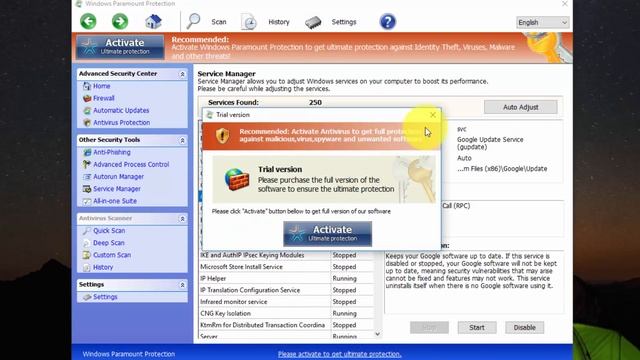Click the Settings wrench icon in sidebar
The height and width of the screenshot is (360, 640).
click(87, 297)
